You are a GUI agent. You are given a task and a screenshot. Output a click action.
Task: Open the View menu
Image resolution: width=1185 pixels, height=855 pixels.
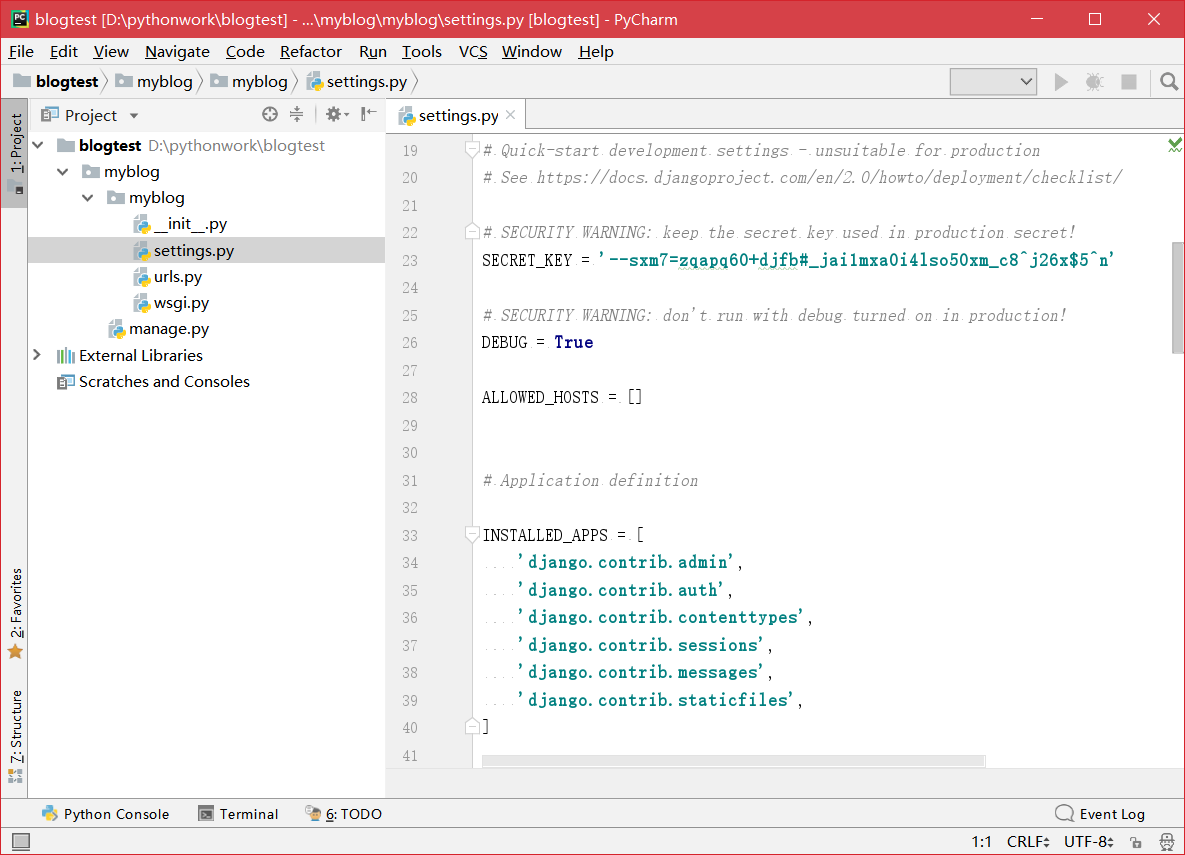(x=111, y=51)
